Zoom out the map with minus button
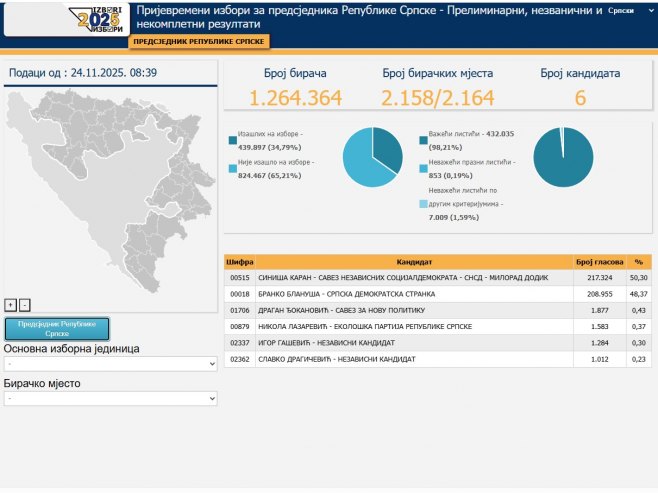This screenshot has height=493, width=658. pos(25,304)
